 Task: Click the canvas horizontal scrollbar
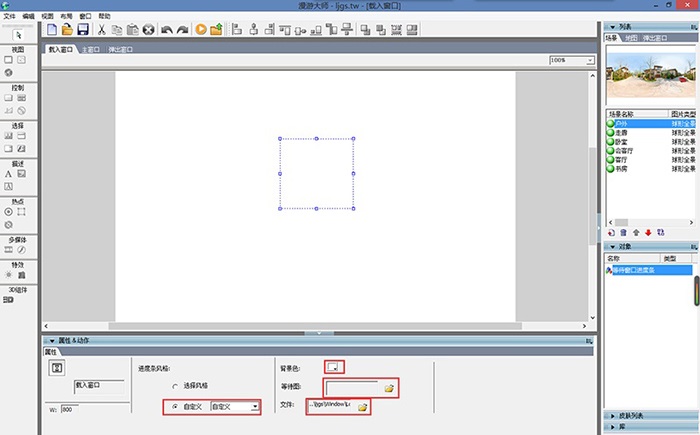[315, 326]
